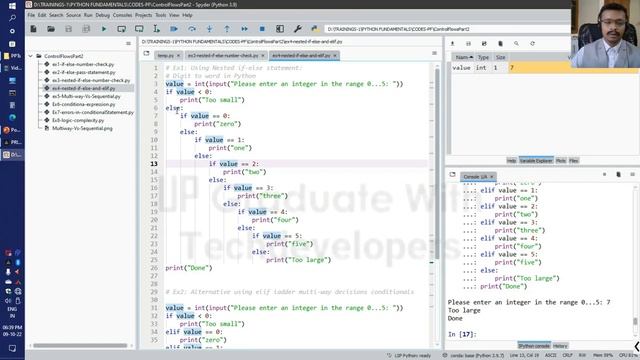
Task: Select the Variable Explorer pane tab
Action: point(536,161)
